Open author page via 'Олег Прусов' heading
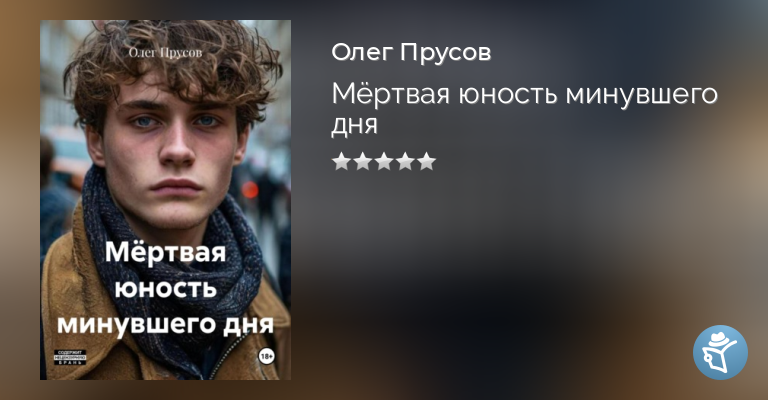Image resolution: width=768 pixels, height=400 pixels. [411, 52]
